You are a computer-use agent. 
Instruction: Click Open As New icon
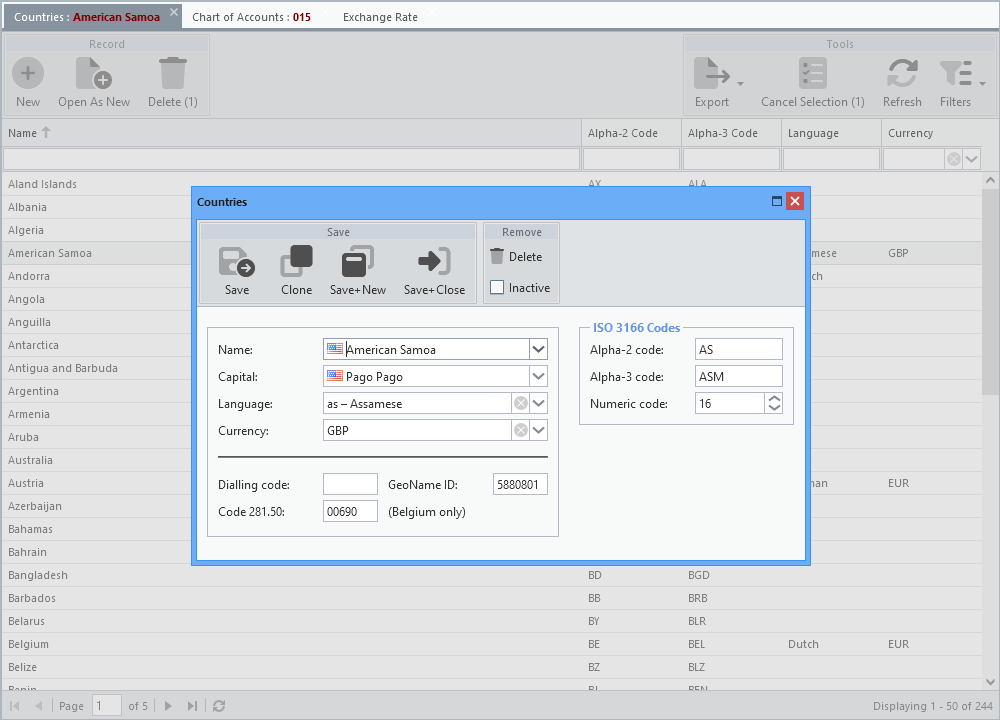click(x=94, y=73)
